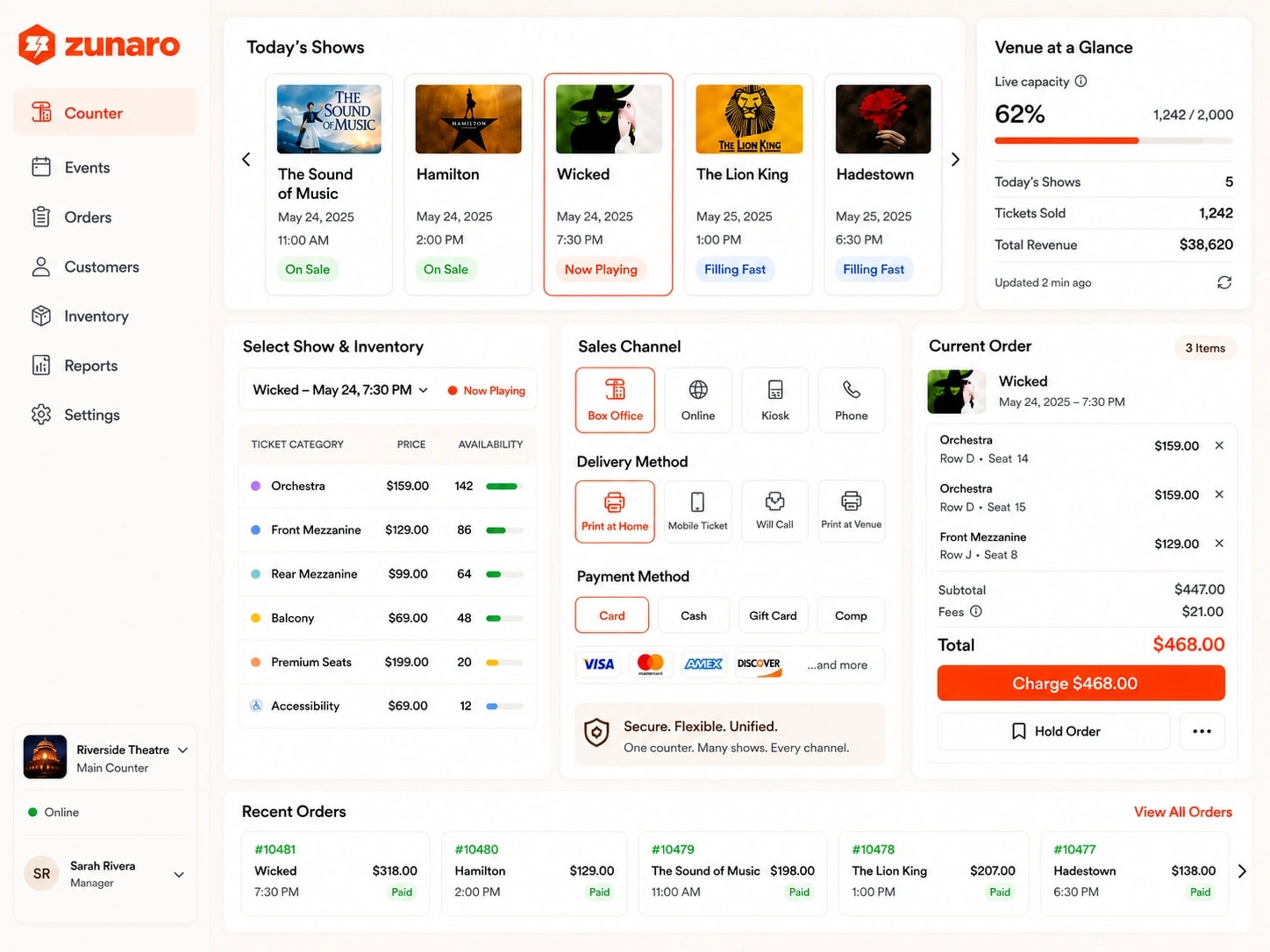1270x952 pixels.
Task: Click the Fees info icon
Action: [975, 611]
